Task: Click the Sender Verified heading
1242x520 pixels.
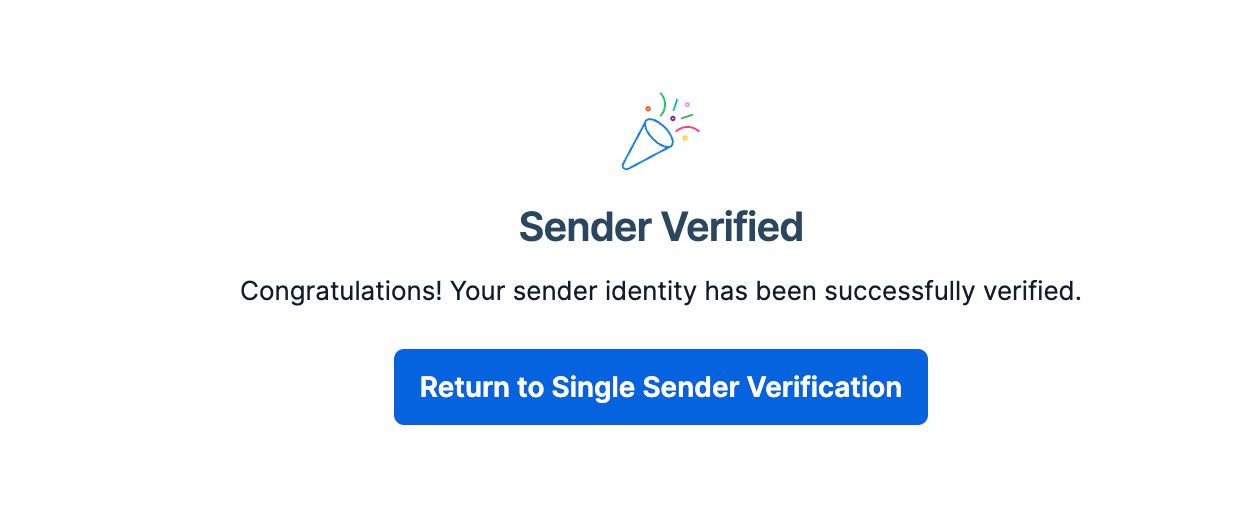Action: [x=661, y=228]
